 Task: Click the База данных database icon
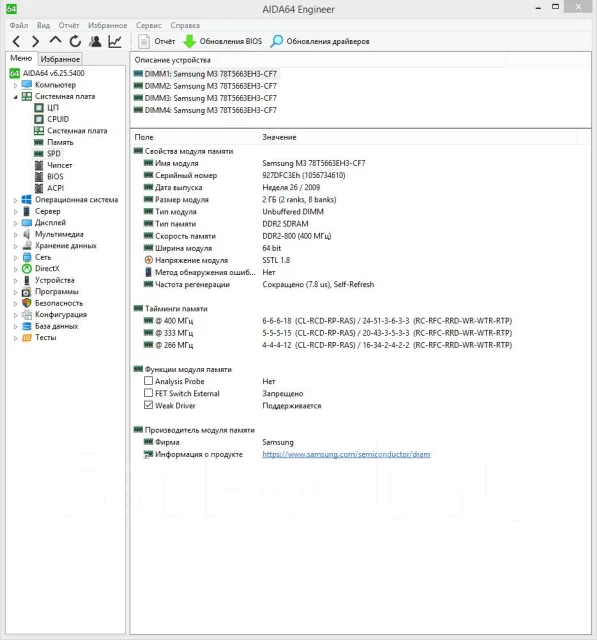tap(27, 326)
